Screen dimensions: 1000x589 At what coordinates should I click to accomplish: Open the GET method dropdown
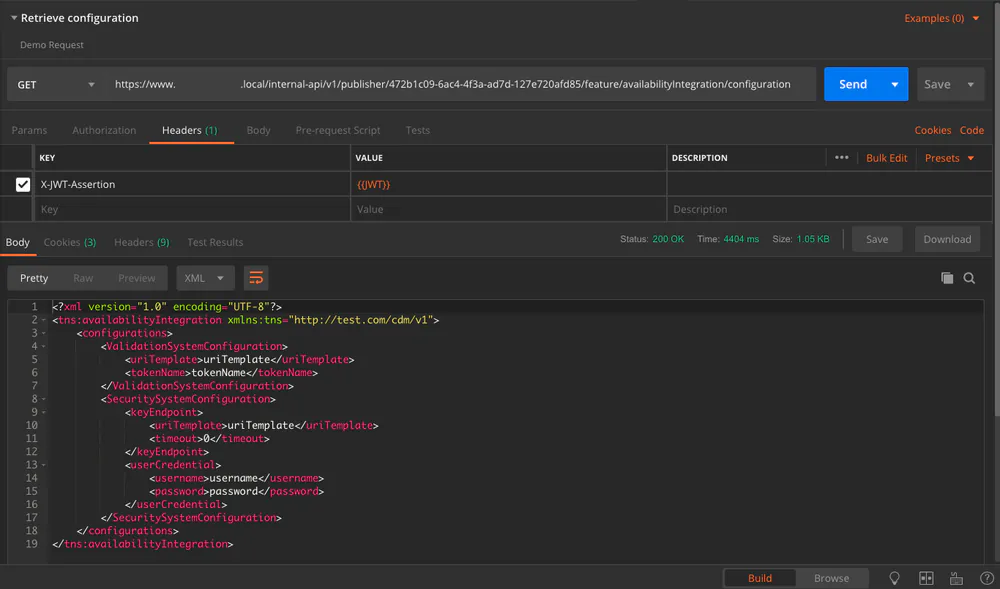tap(55, 84)
